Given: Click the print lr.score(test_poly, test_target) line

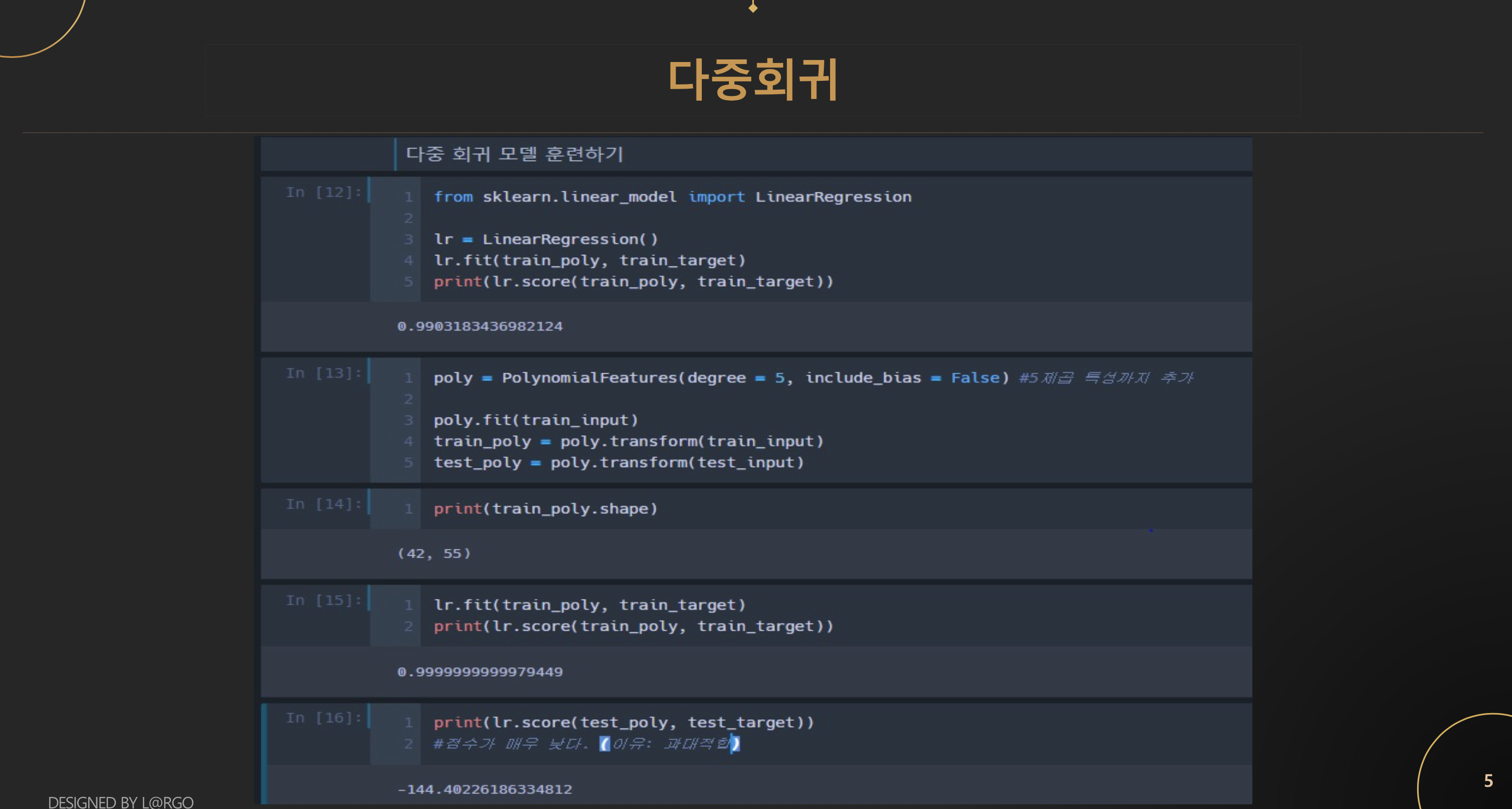Looking at the screenshot, I should click(624, 722).
